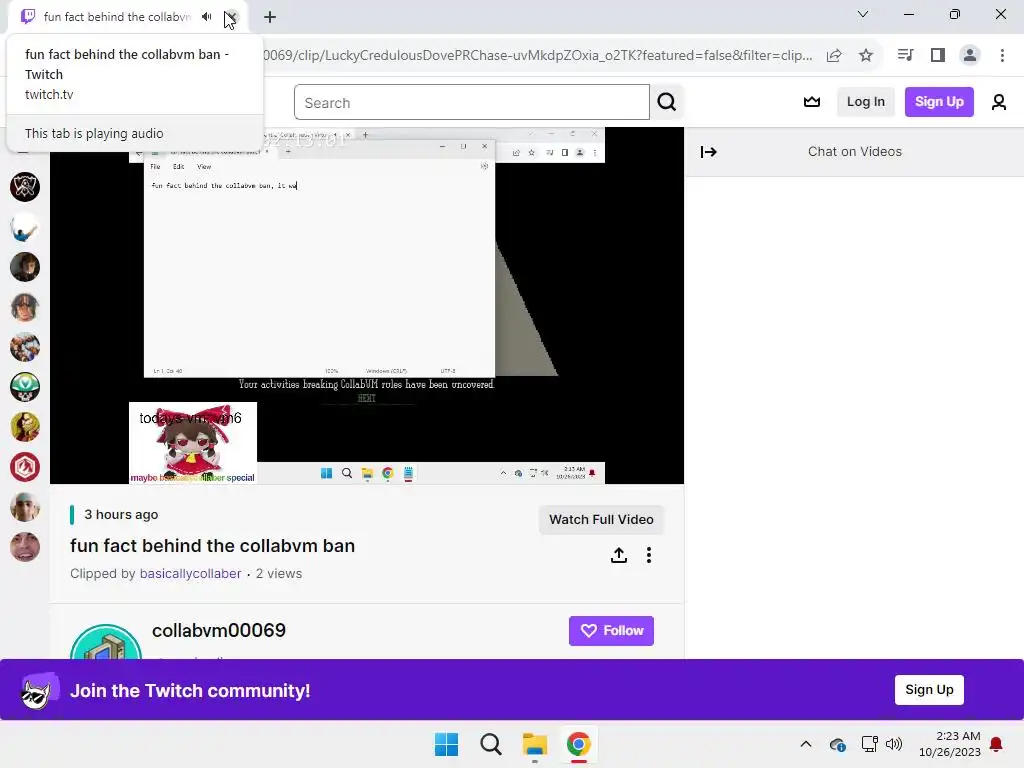This screenshot has width=1024, height=768.
Task: Click the purple Sign Up button in header
Action: coord(939,102)
